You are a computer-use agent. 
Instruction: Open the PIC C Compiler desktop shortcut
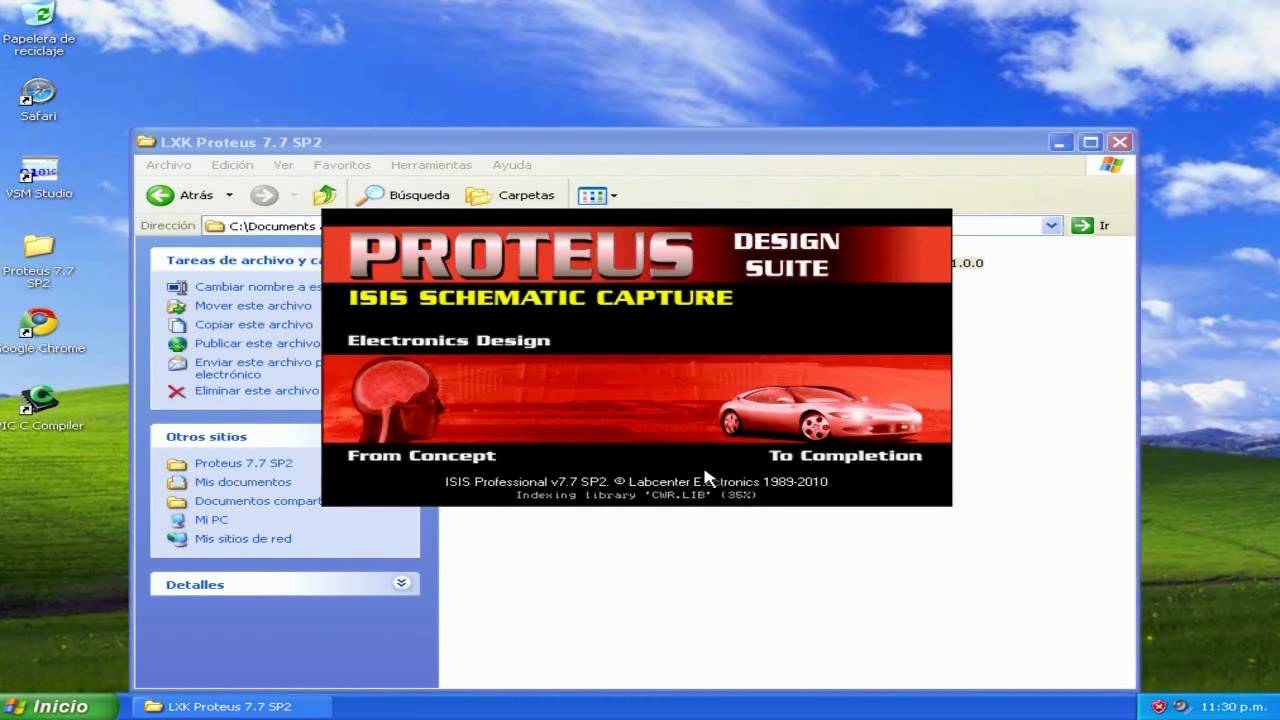click(40, 409)
